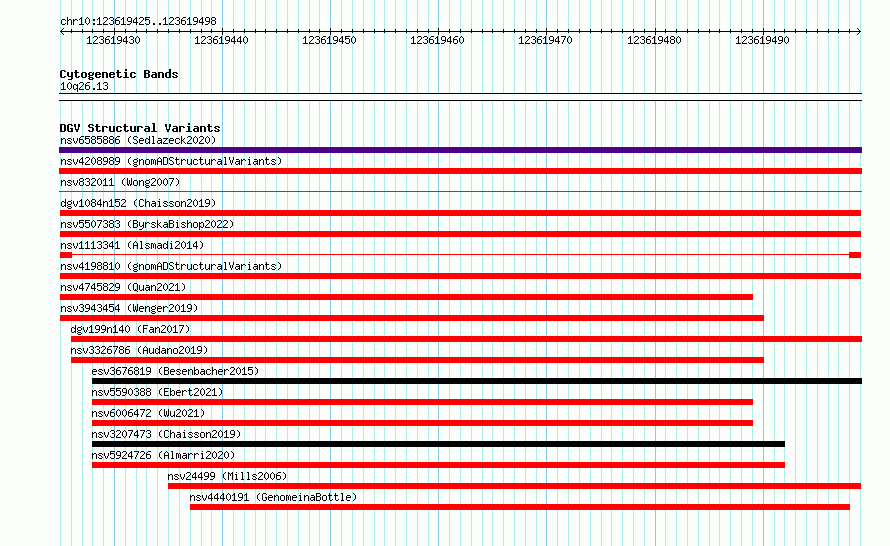Open nsv4208989 (gnomADStructuralVariants) label
Image resolution: width=890 pixels, height=546 pixels.
point(171,161)
